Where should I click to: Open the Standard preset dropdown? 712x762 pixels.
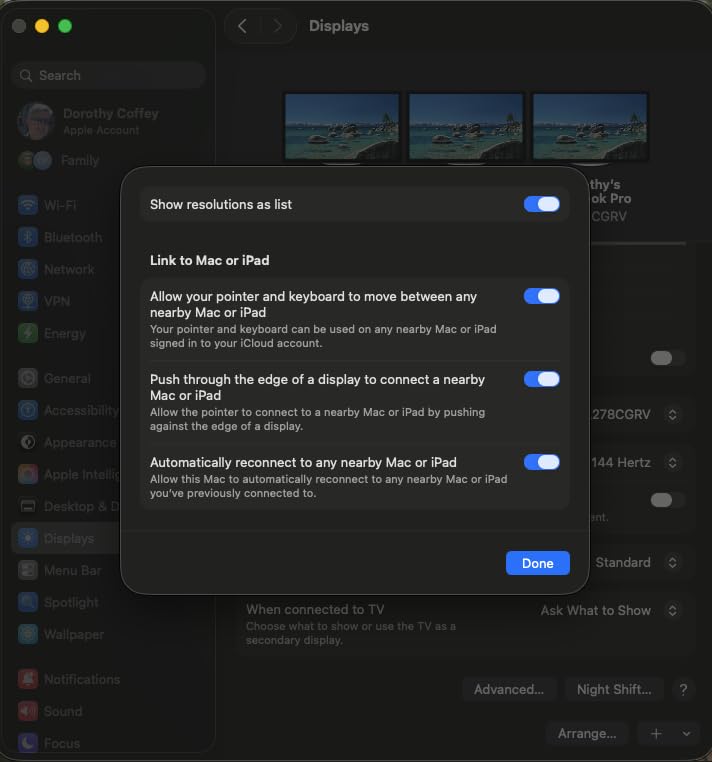637,562
